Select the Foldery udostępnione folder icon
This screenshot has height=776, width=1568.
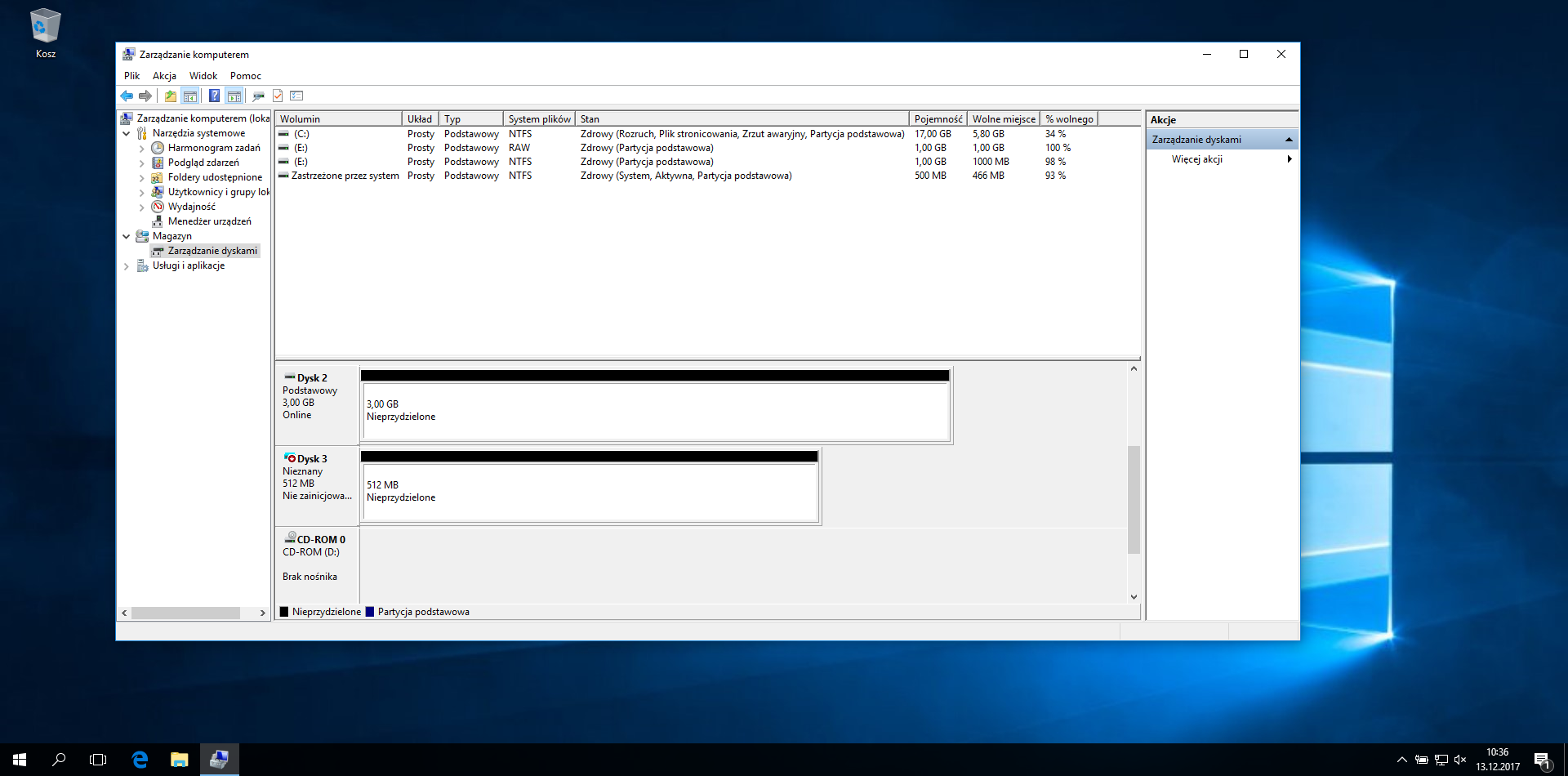(x=158, y=177)
